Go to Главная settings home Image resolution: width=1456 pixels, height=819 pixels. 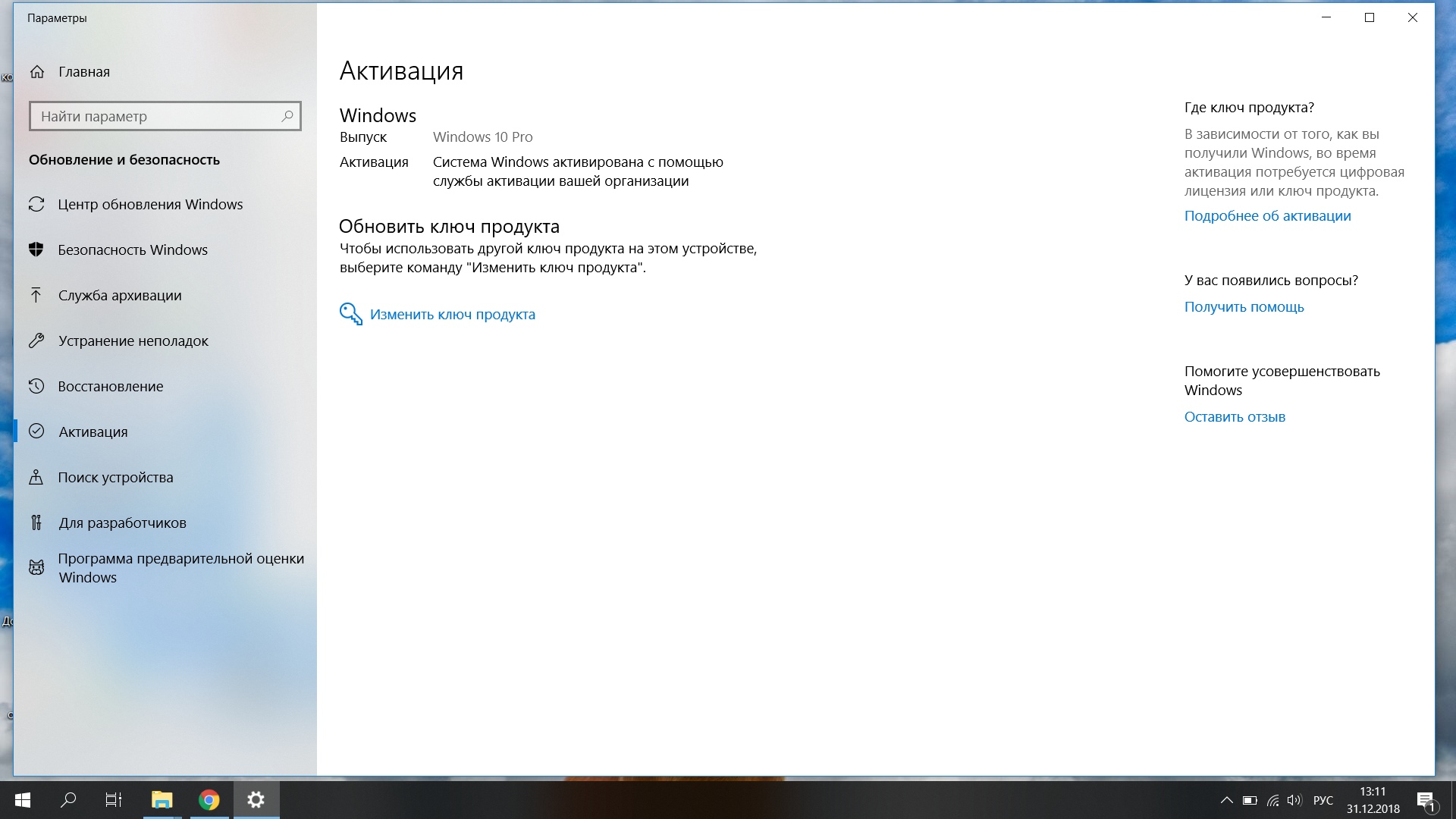[84, 72]
